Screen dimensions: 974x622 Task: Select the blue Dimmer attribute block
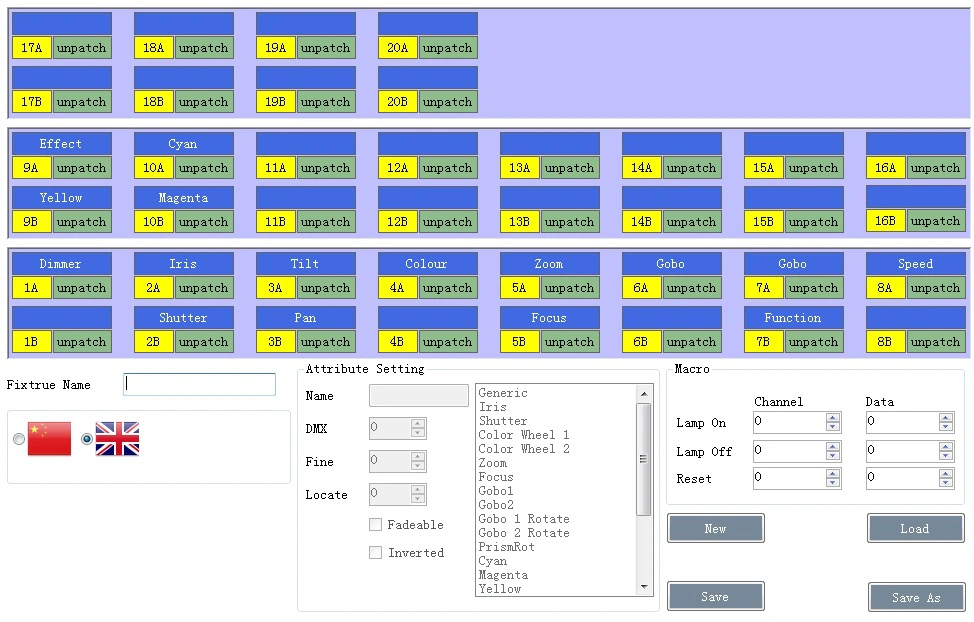[x=61, y=264]
